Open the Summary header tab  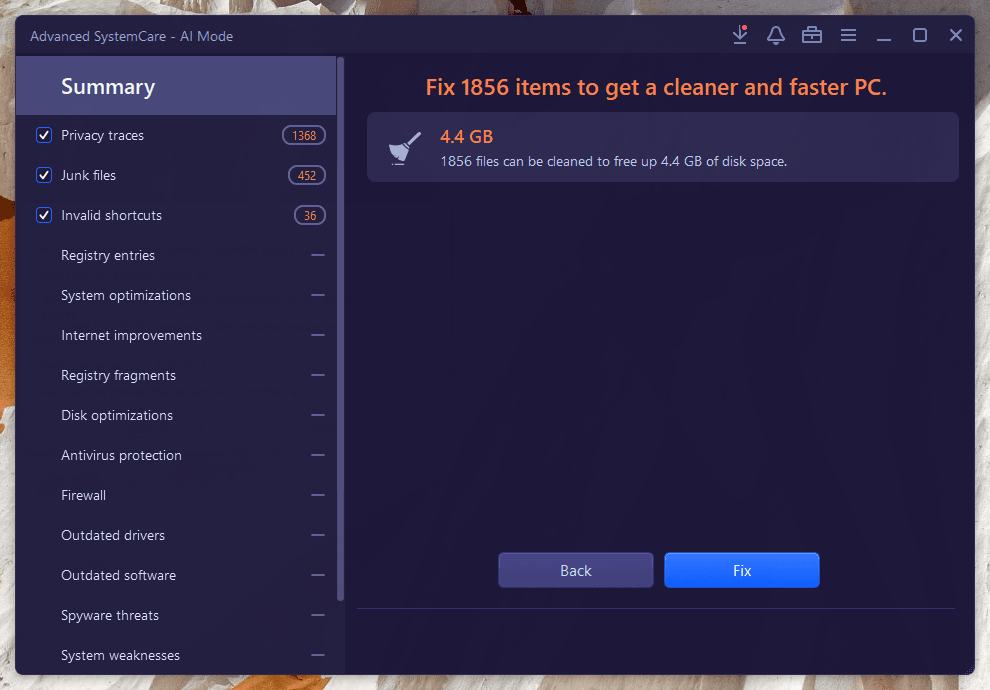(108, 86)
